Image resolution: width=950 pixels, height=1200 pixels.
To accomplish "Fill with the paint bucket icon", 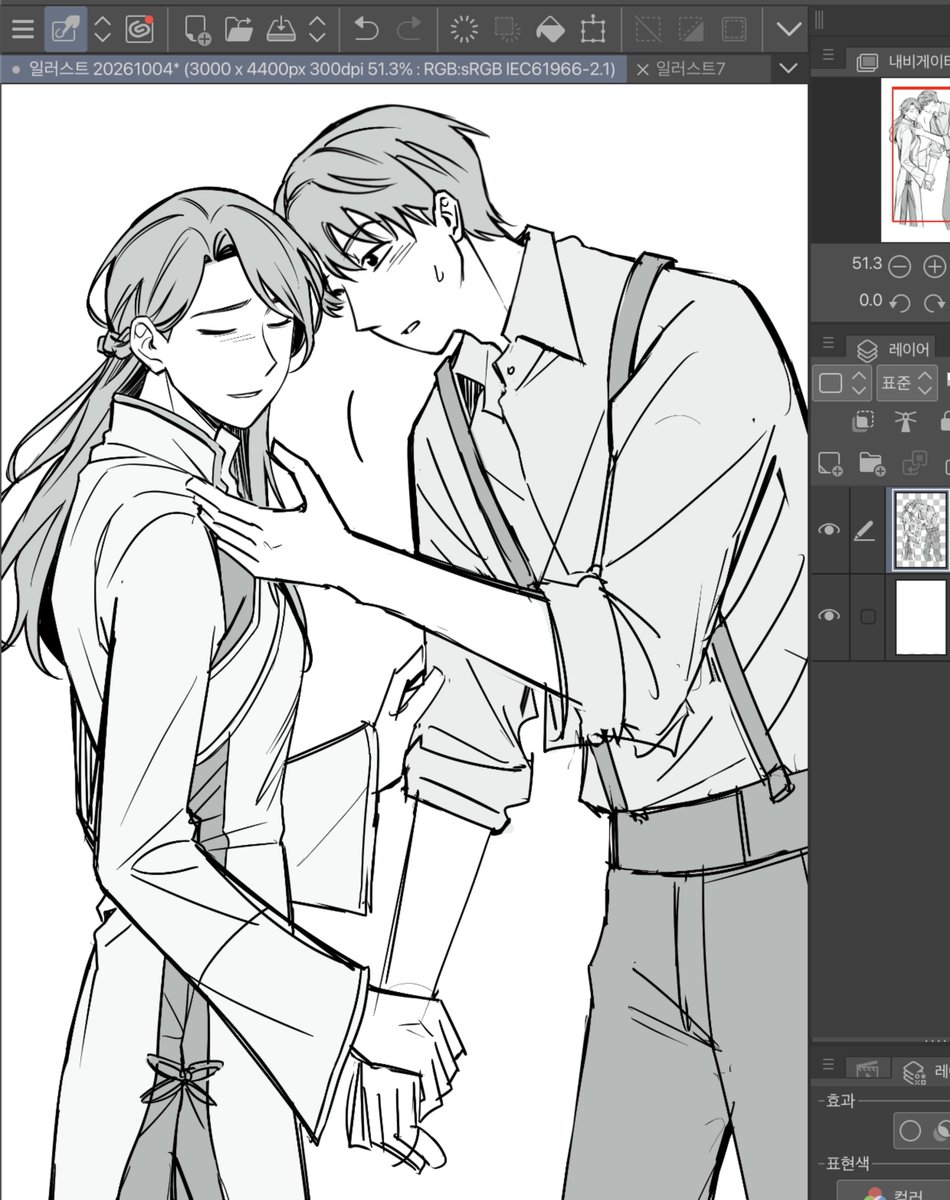I will [550, 29].
